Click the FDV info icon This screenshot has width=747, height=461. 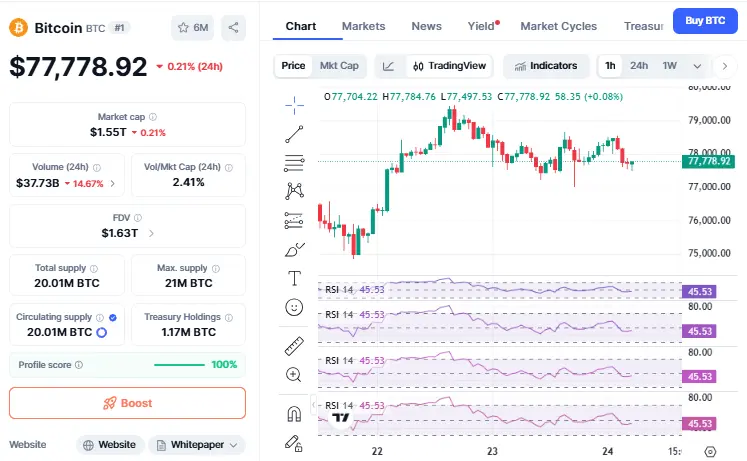coord(138,218)
